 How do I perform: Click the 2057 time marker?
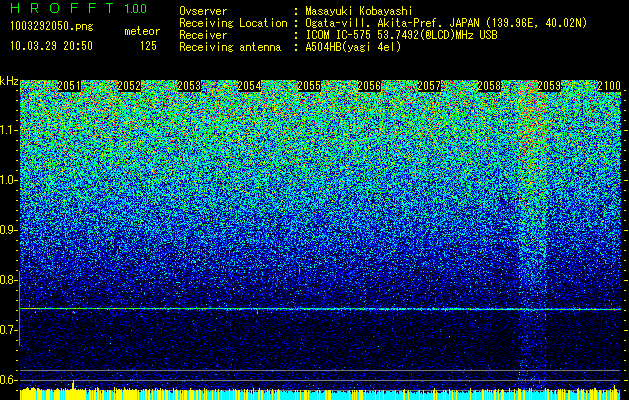pyautogui.click(x=429, y=86)
